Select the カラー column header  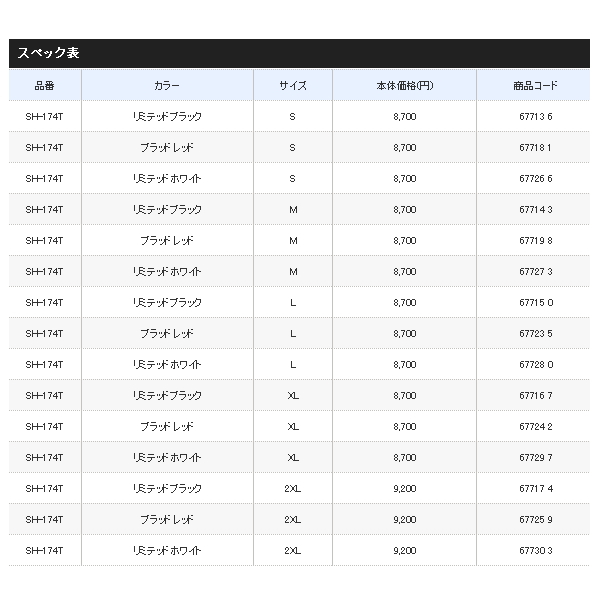coord(167,86)
